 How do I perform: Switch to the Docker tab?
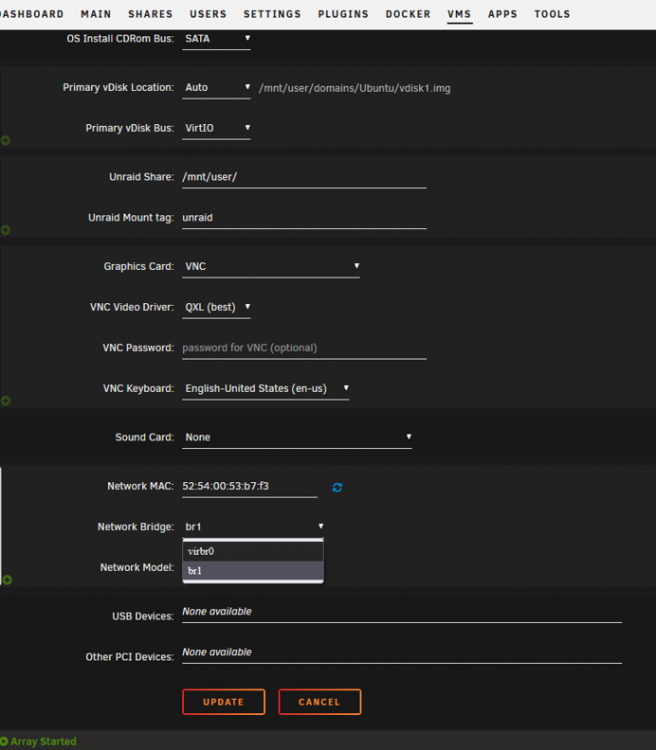[408, 14]
